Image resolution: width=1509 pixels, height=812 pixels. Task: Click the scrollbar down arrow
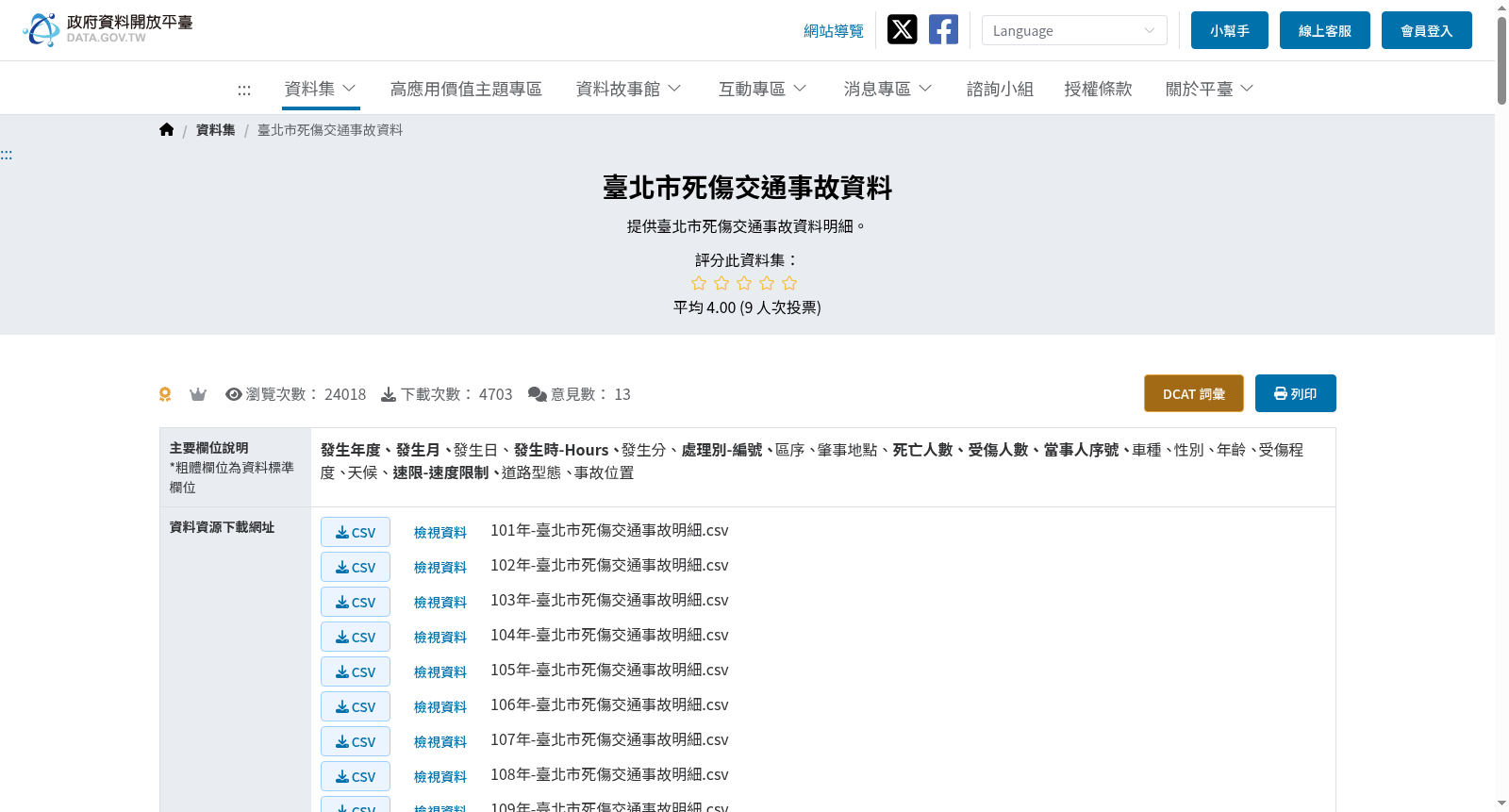click(x=1501, y=804)
